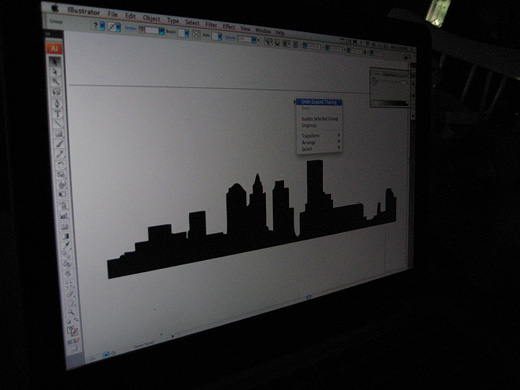The height and width of the screenshot is (390, 520).
Task: Select the Pen tool
Action: point(57,103)
